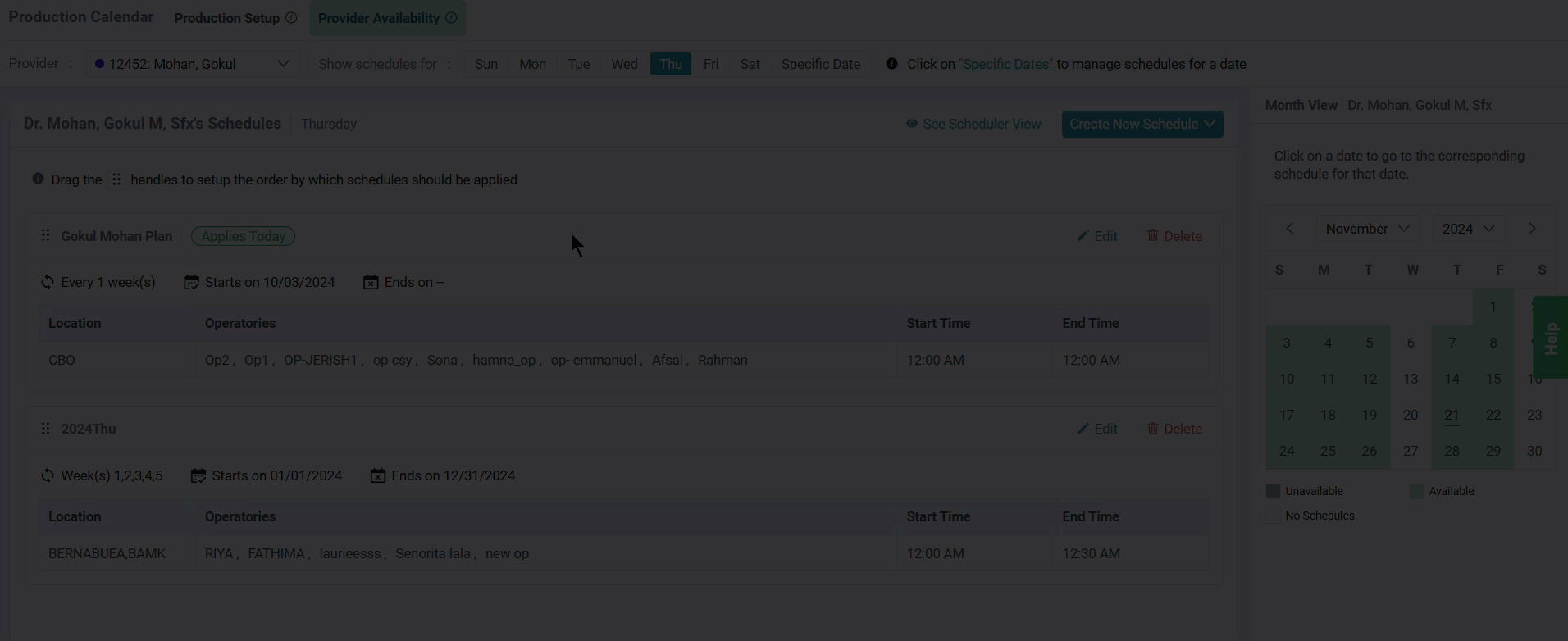Follow the "Specific Dates" link
The image size is (1568, 641).
[1005, 64]
